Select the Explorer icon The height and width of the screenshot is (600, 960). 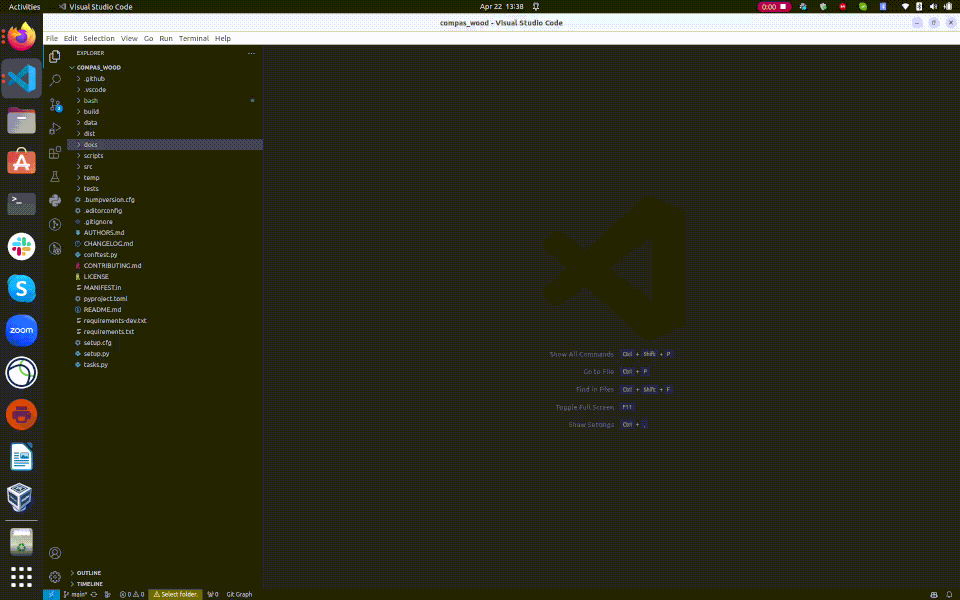[x=55, y=56]
